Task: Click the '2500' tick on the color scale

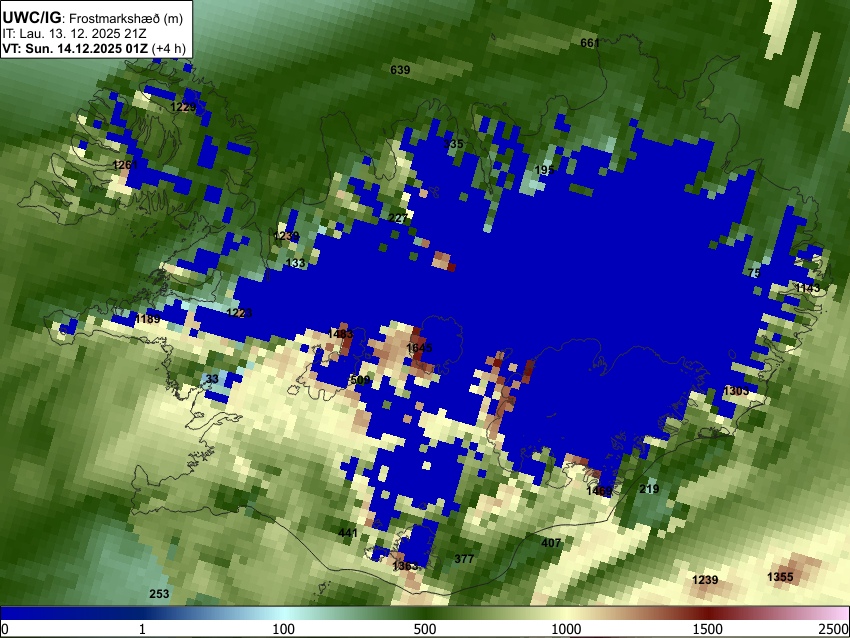Action: tap(834, 629)
